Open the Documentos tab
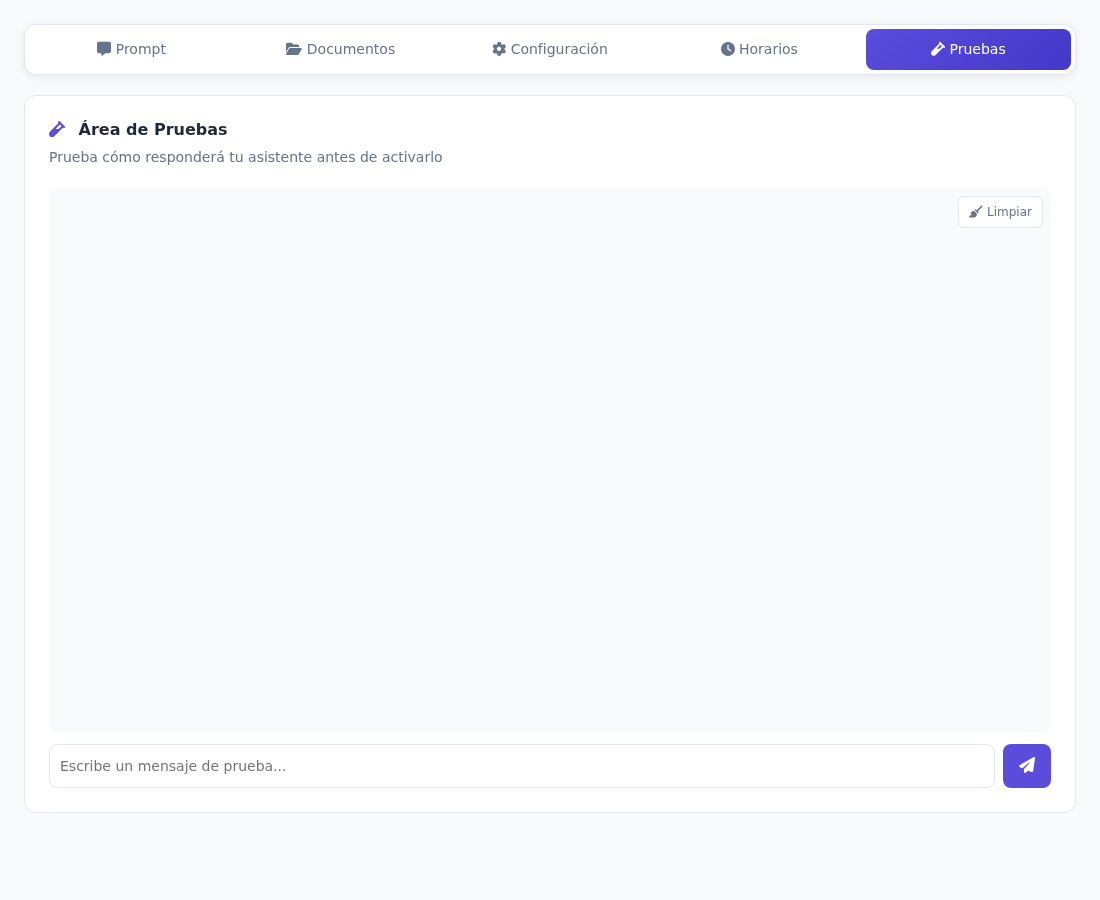1100x900 pixels. coord(340,49)
